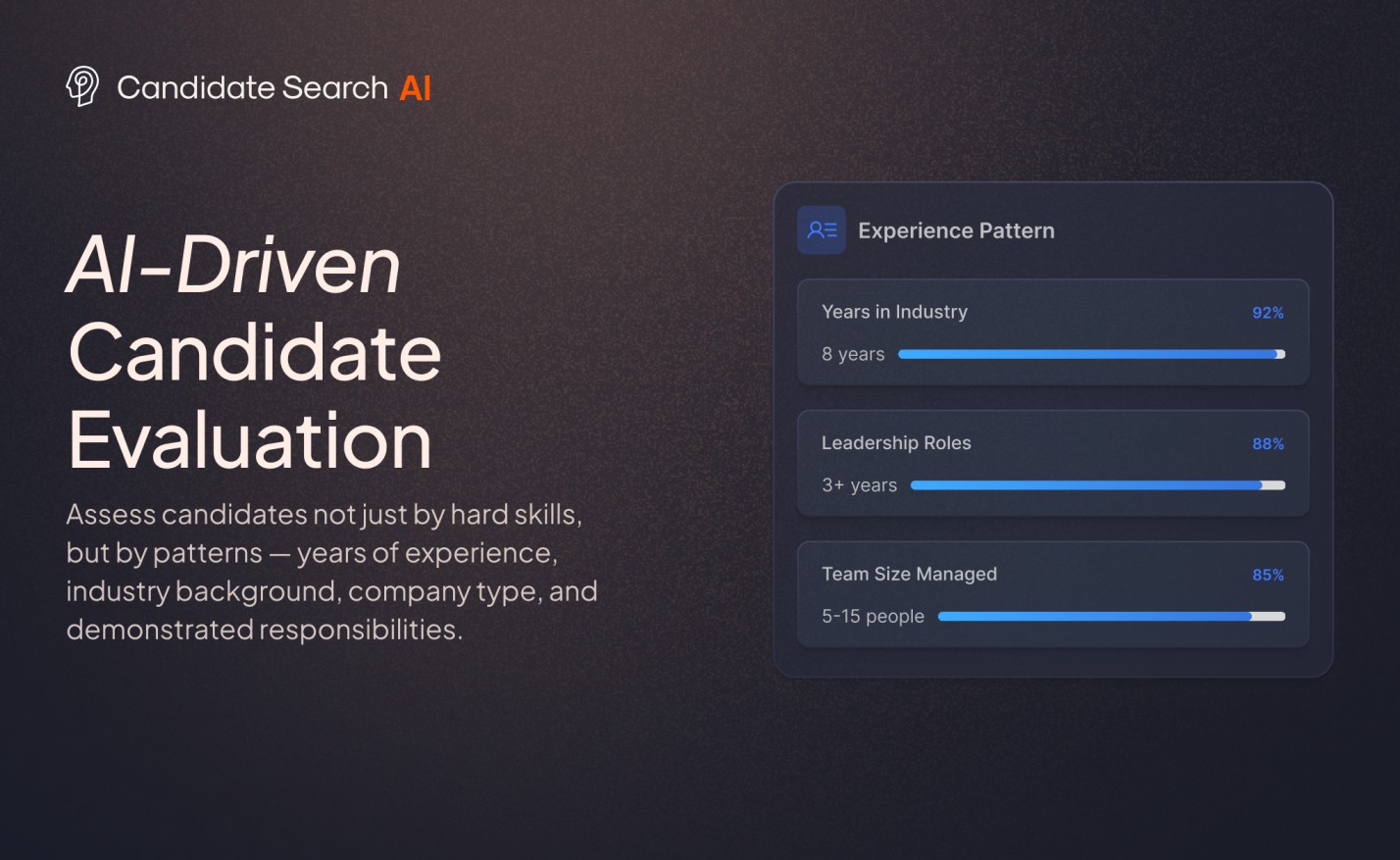Select the Years in Industry card title
The width and height of the screenshot is (1400, 860).
click(x=894, y=312)
